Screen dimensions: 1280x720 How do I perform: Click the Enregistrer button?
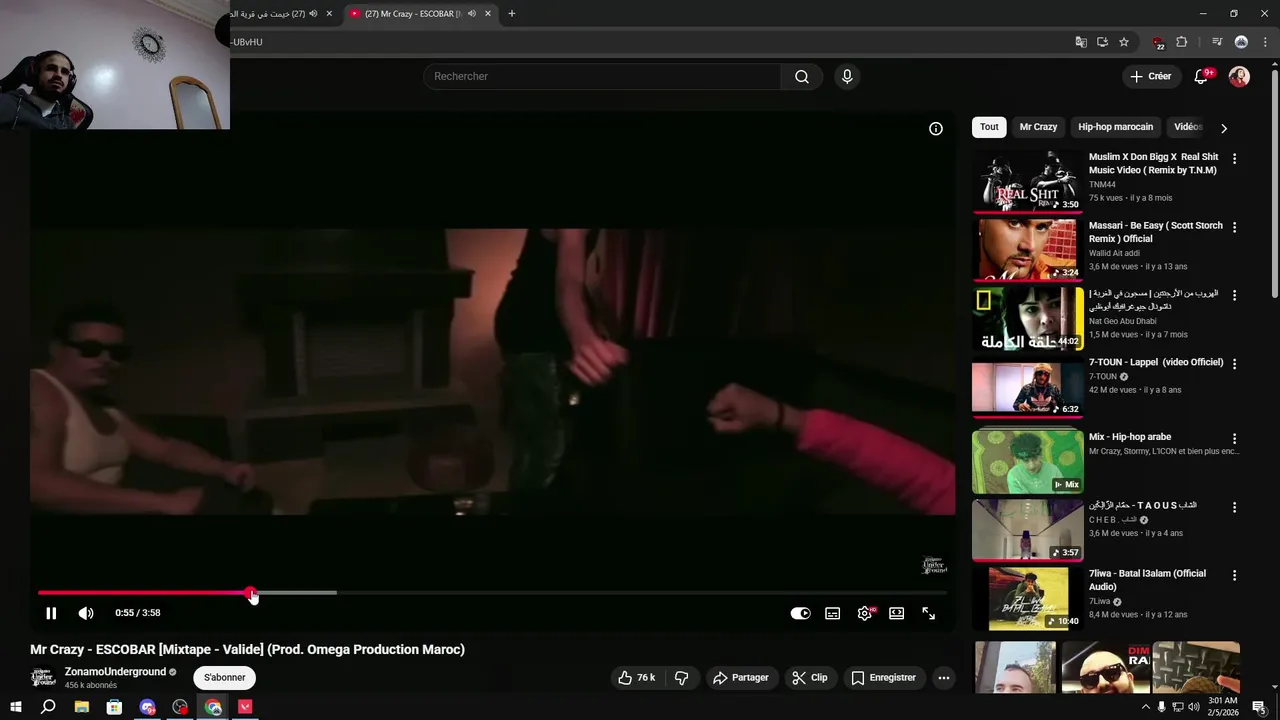click(x=883, y=678)
